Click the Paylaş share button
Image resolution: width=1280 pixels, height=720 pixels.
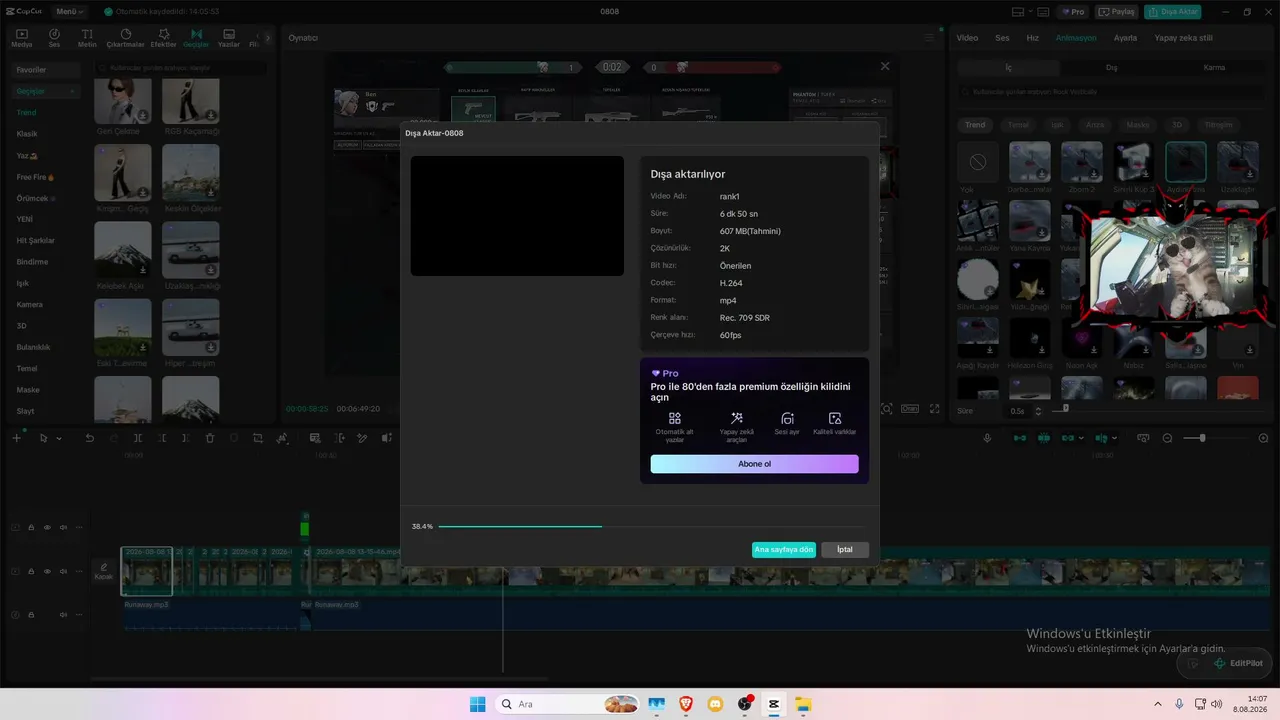pyautogui.click(x=1117, y=12)
